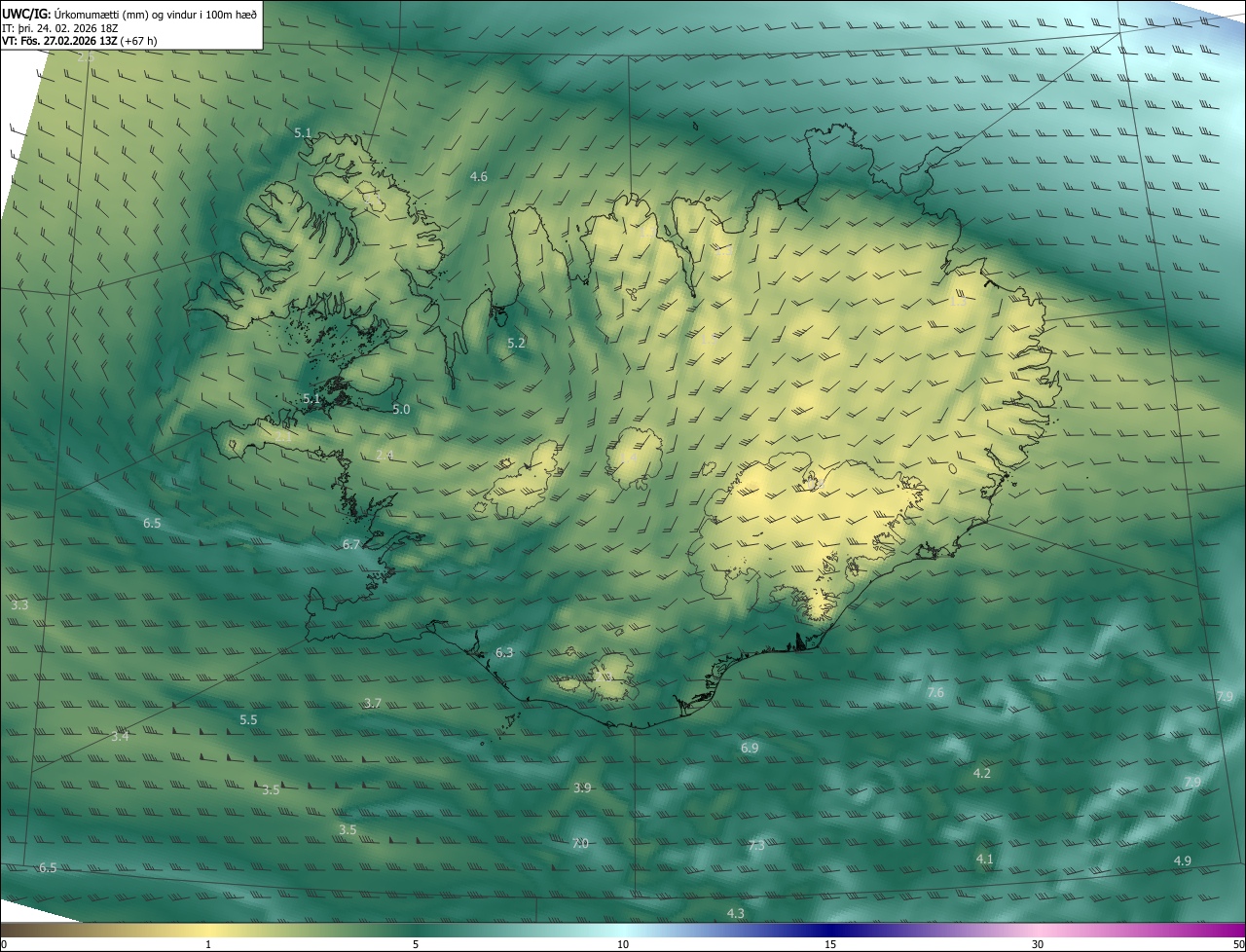This screenshot has width=1246, height=952.
Task: Click the '3.4' value on the map
Action: tap(120, 736)
